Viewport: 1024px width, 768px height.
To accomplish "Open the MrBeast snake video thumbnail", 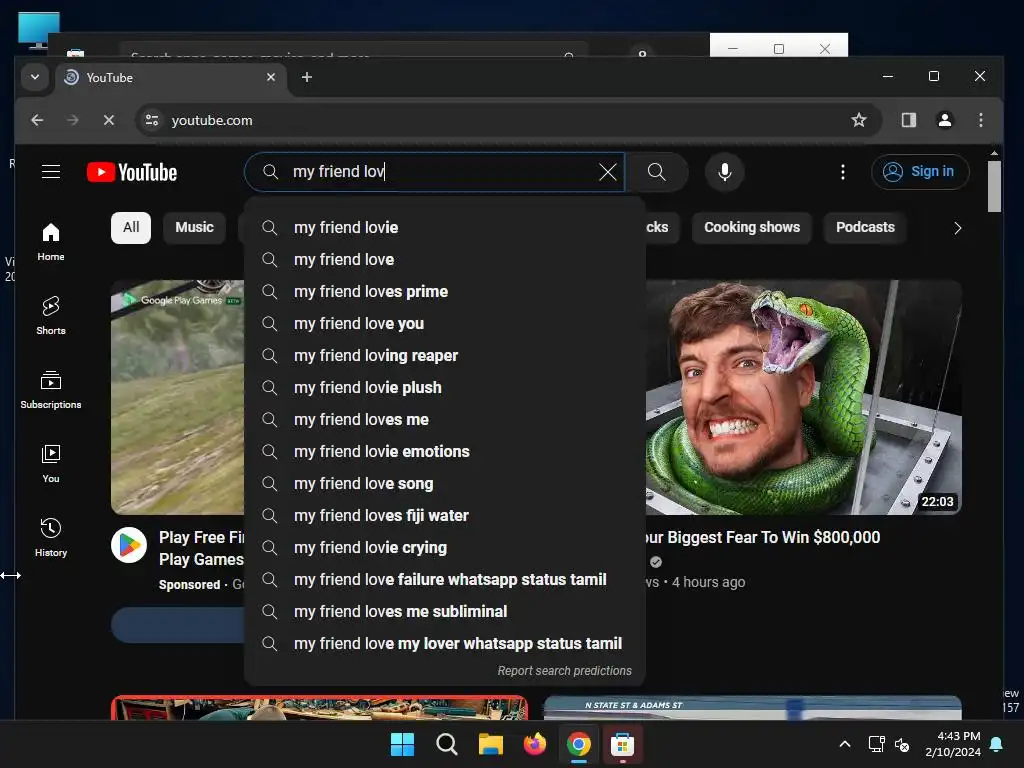I will click(x=803, y=397).
